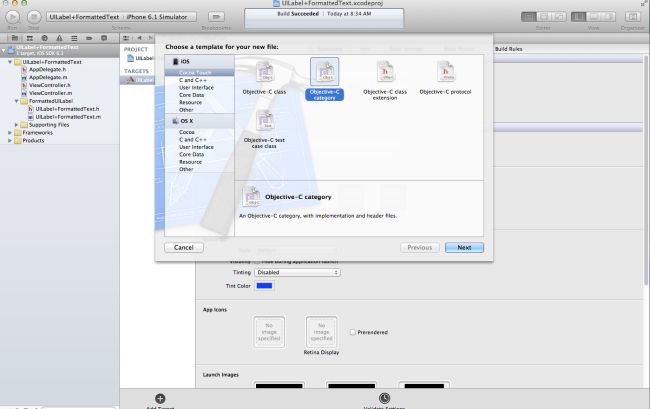
Task: Collapse the FormattedUILabel folder
Action: (x=17, y=101)
